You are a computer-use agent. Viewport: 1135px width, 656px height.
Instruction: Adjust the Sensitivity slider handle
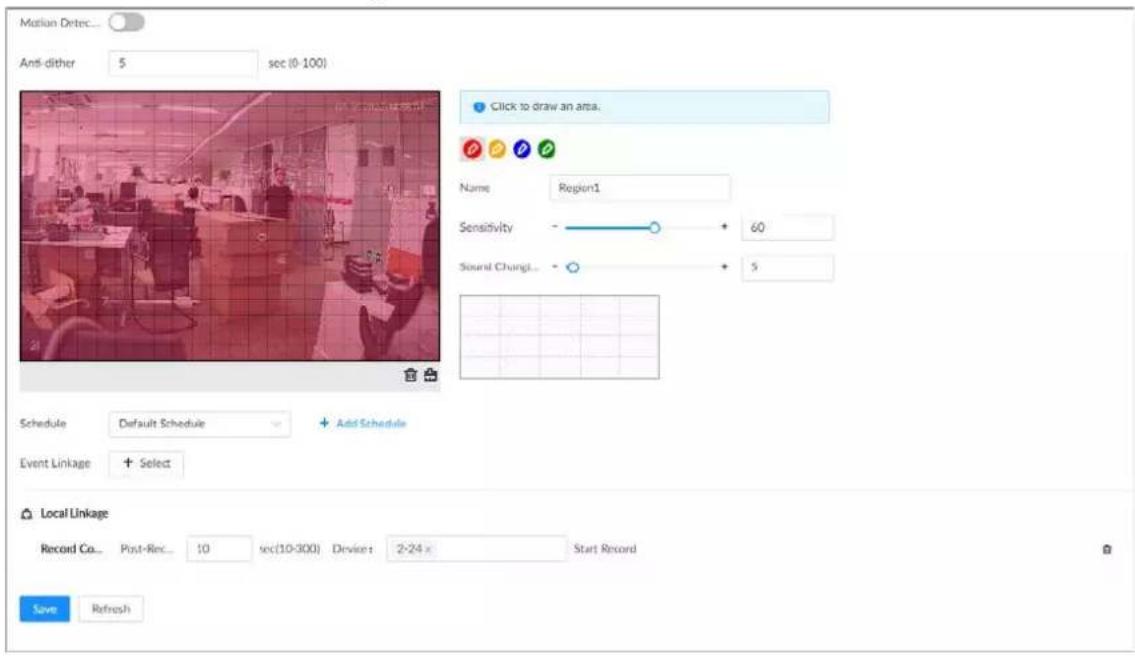coord(654,227)
